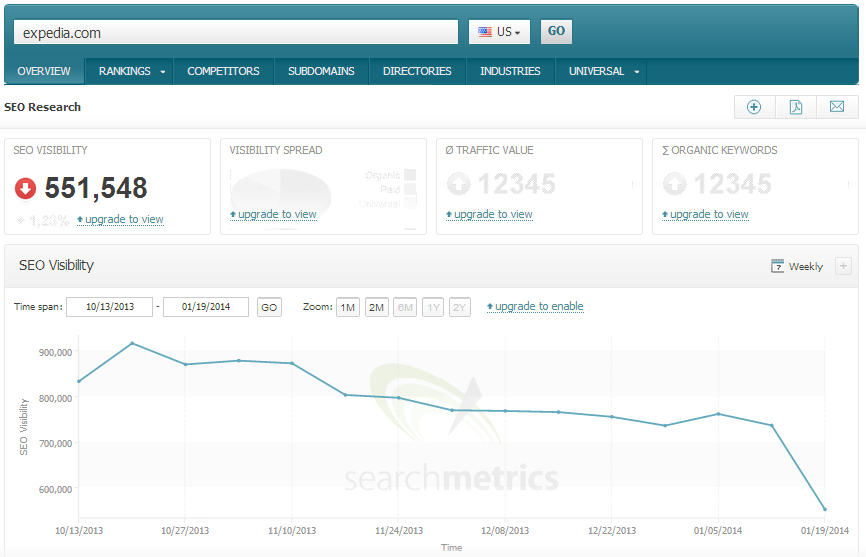Click upgrade to view in Organic Keywords
866x557 pixels.
(705, 214)
